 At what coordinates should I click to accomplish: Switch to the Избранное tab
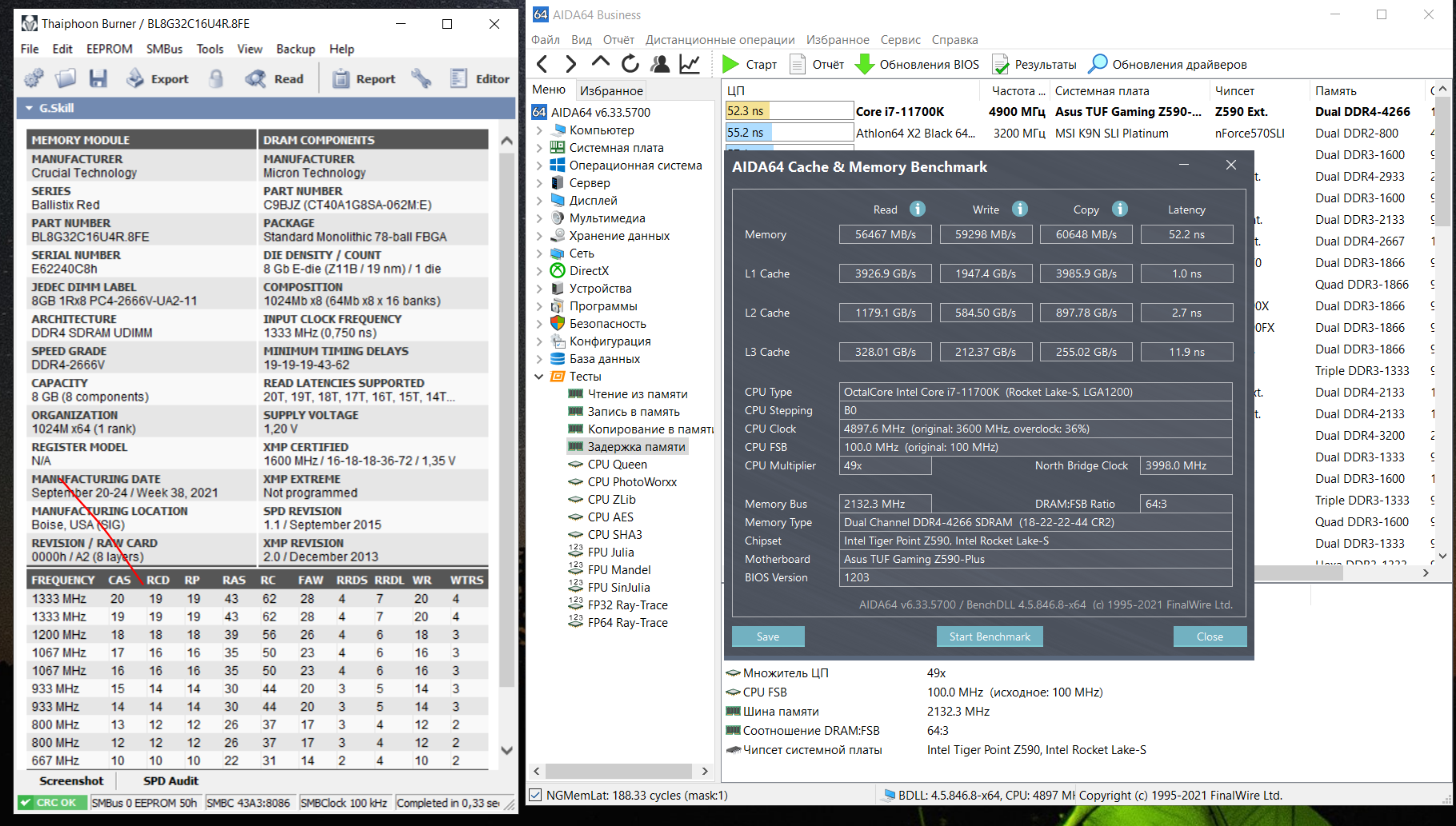coord(611,90)
